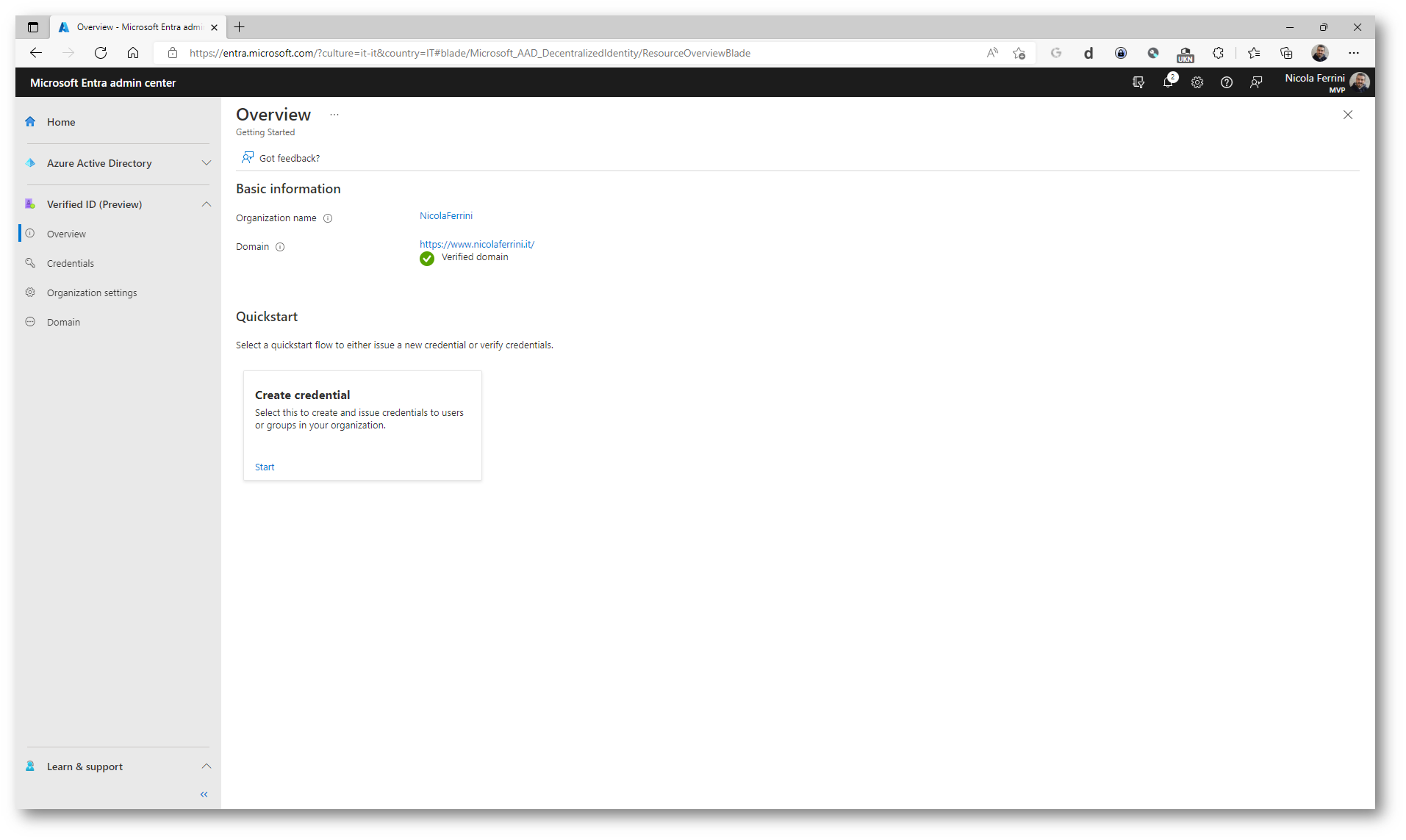Close the Overview blade
The width and height of the screenshot is (1406, 840).
click(x=1348, y=115)
